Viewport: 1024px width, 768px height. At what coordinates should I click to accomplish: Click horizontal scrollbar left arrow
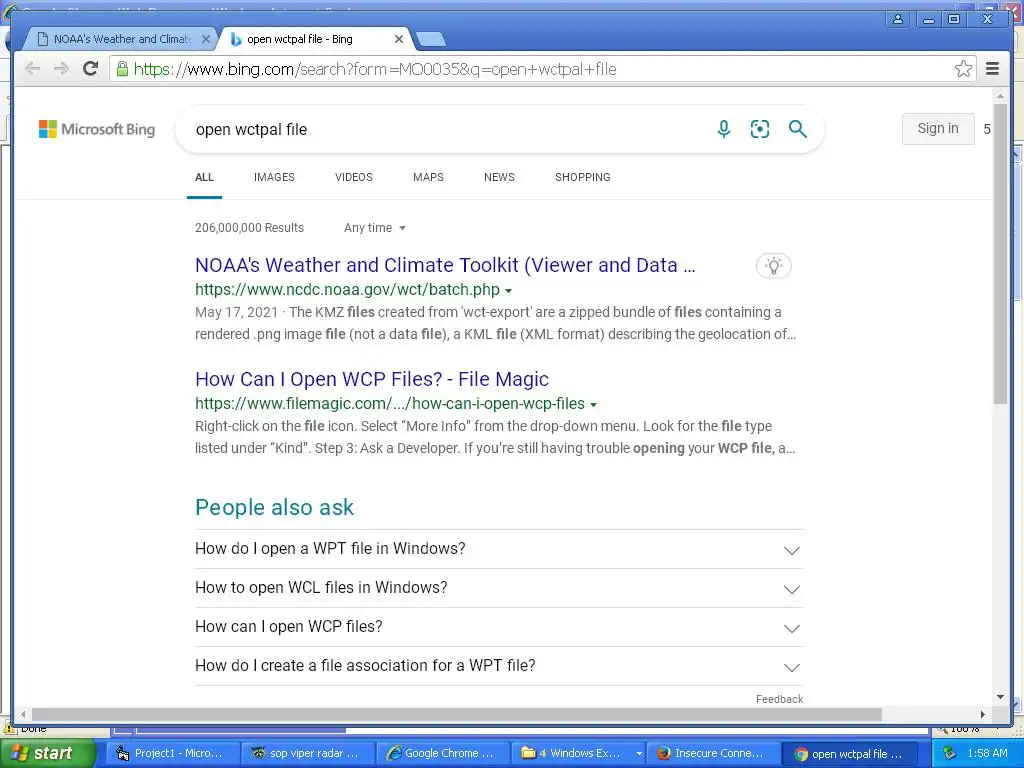[x=23, y=714]
